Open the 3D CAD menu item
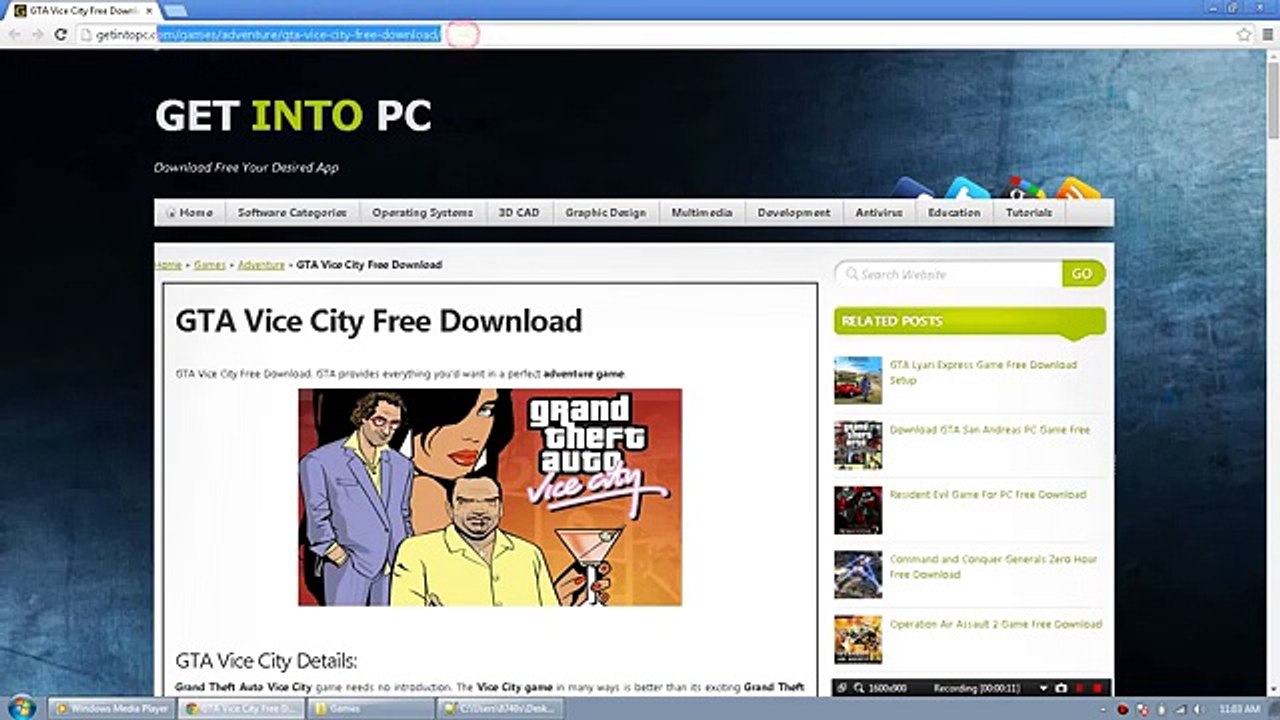 point(519,213)
